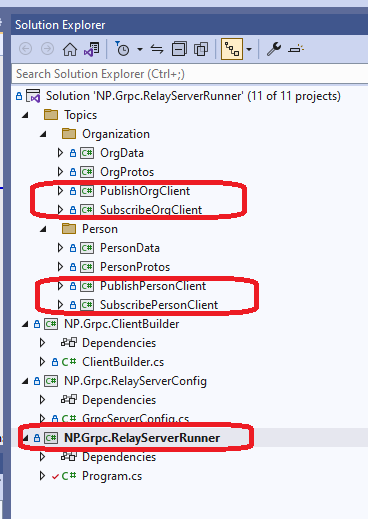The width and height of the screenshot is (368, 519).
Task: Open the ClientBuilder.cs file
Action: point(123,362)
